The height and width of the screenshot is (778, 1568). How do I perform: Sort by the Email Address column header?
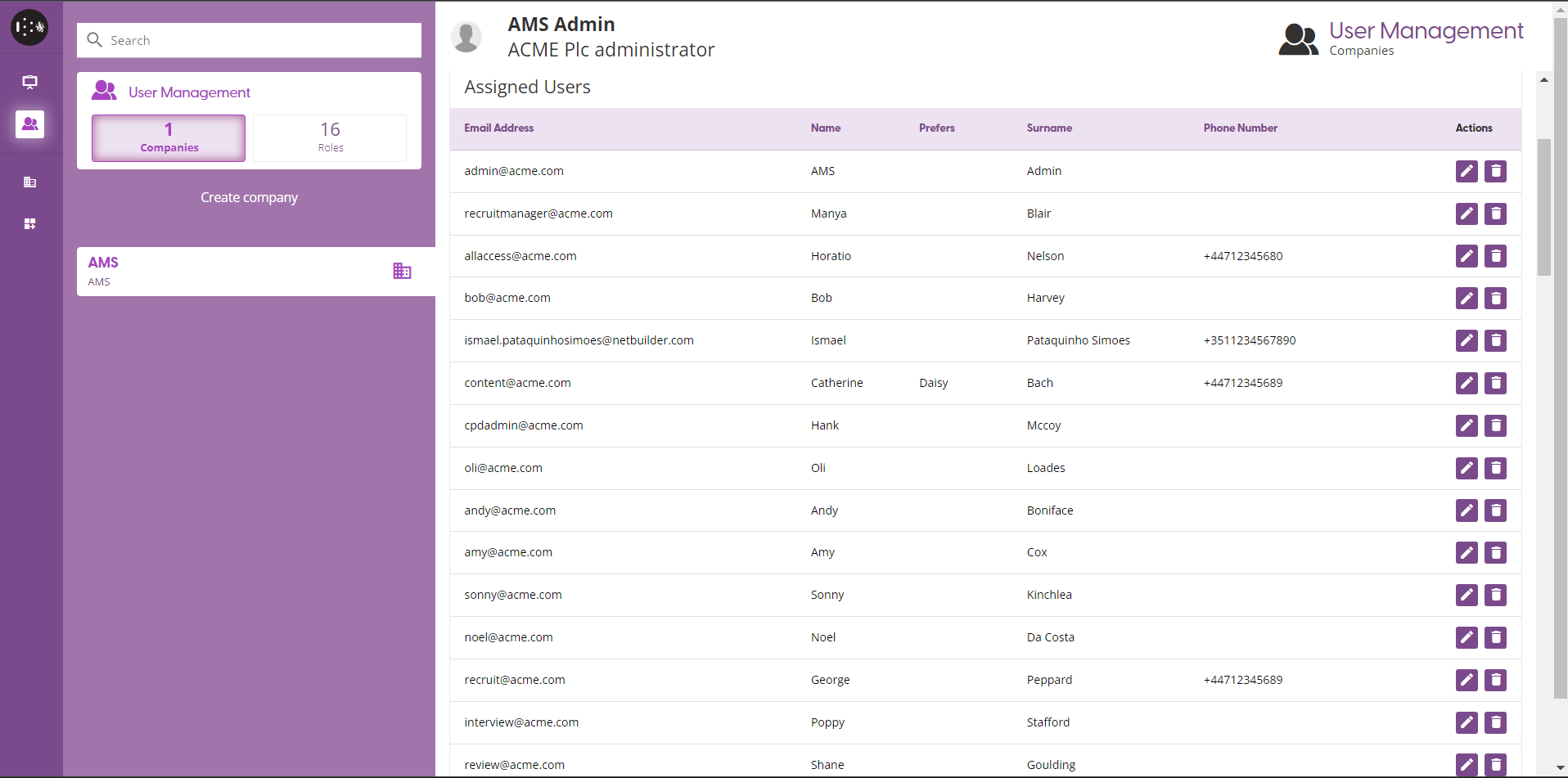click(498, 128)
